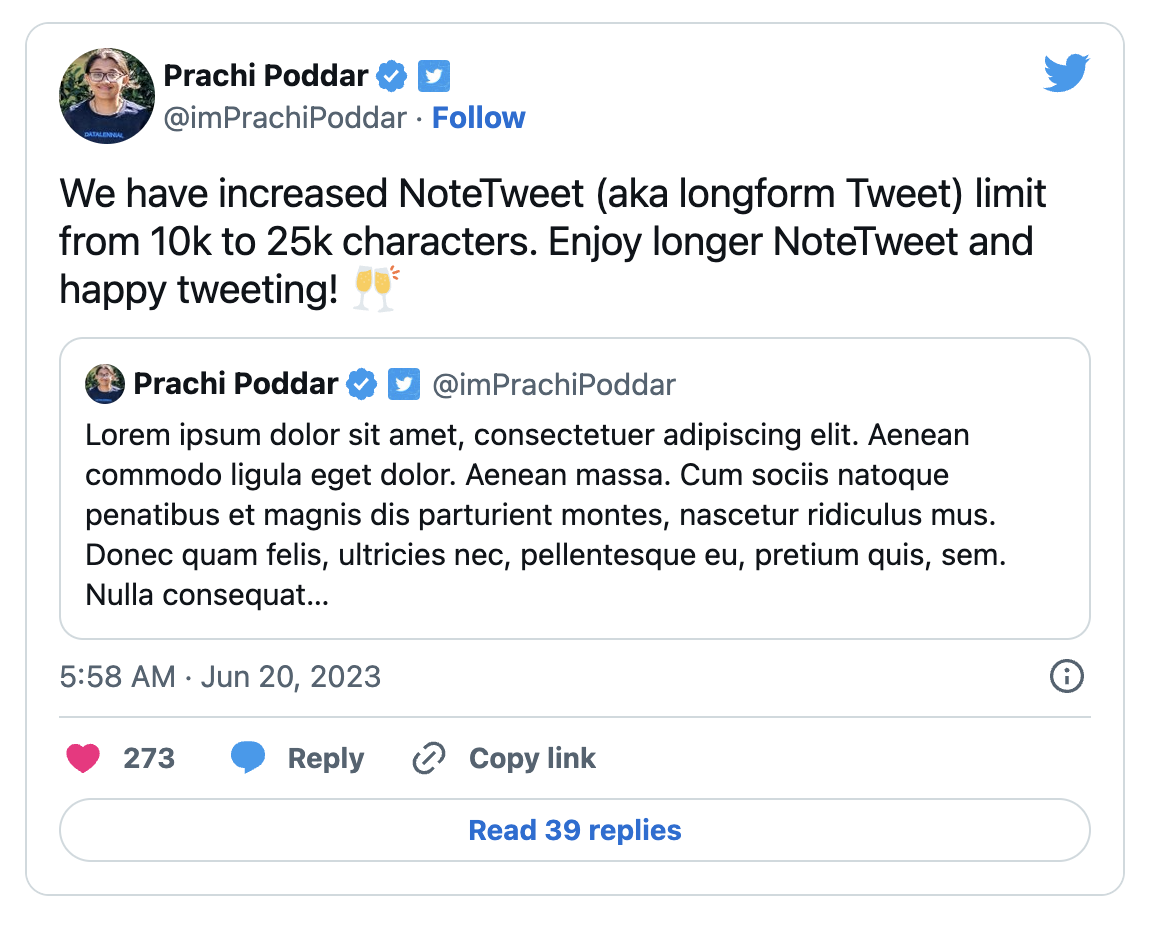
Task: Open the quoted Lorem ipsum tweet text
Action: pos(545,515)
